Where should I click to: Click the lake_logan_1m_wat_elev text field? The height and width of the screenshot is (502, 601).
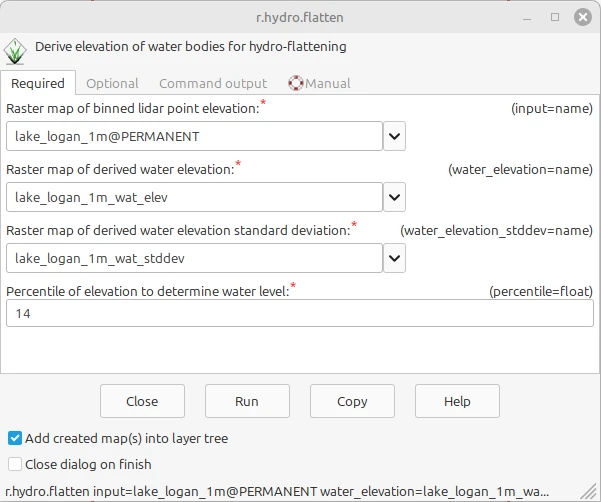coord(194,197)
